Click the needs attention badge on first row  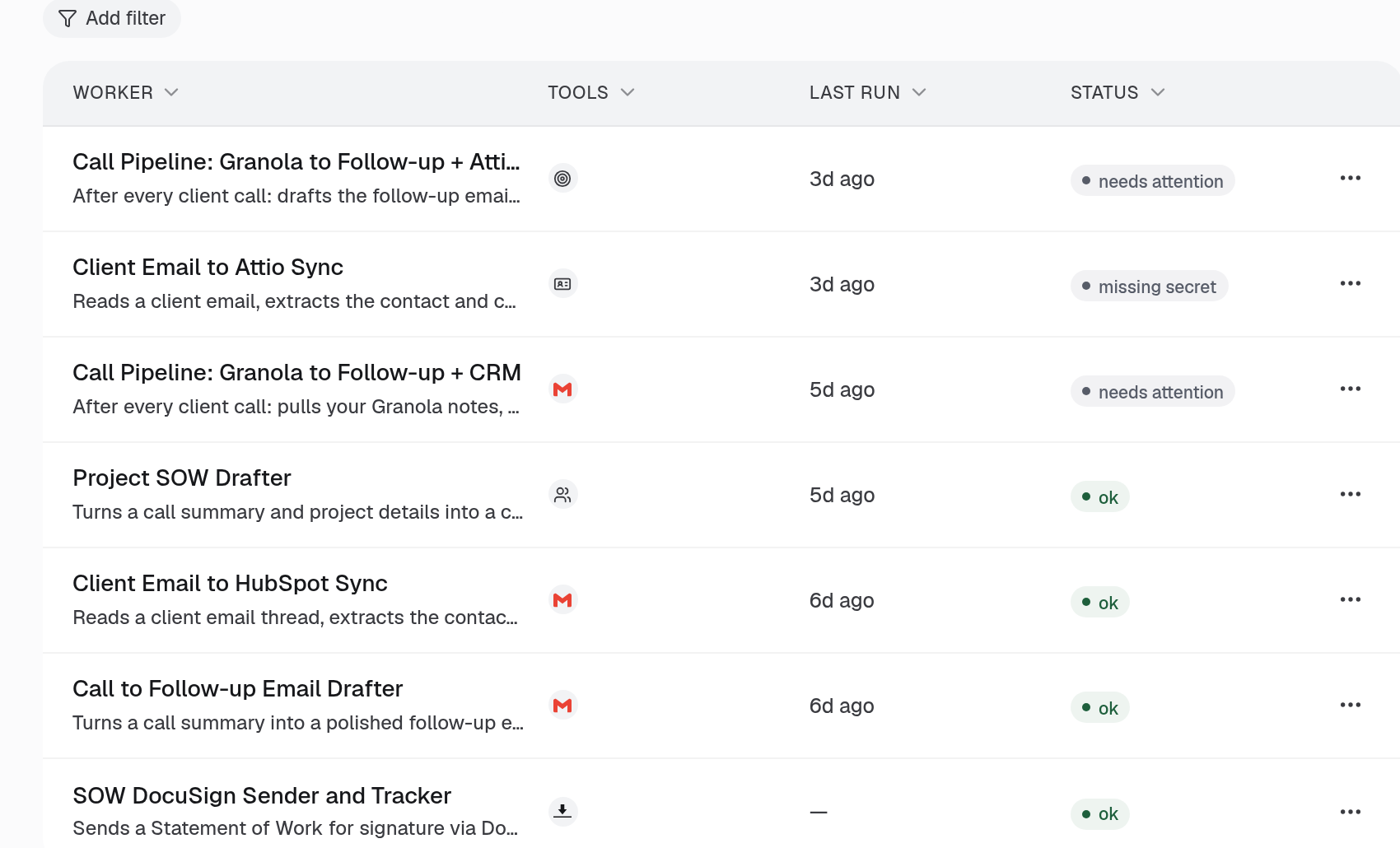(x=1152, y=180)
